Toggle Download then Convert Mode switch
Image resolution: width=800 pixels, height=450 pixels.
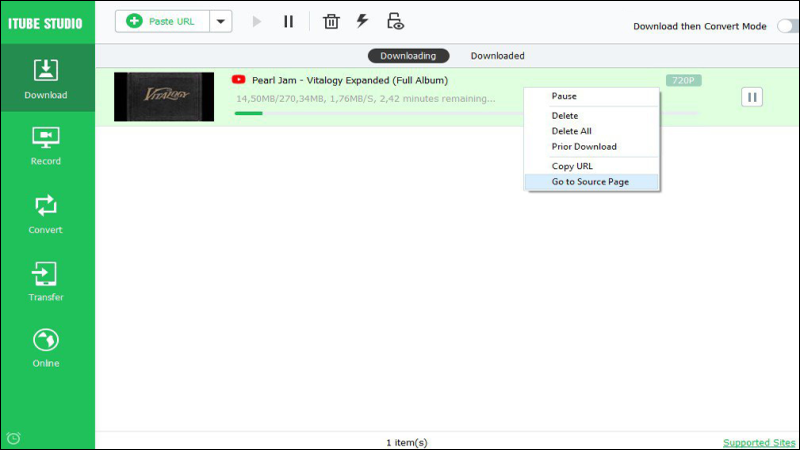click(x=788, y=26)
